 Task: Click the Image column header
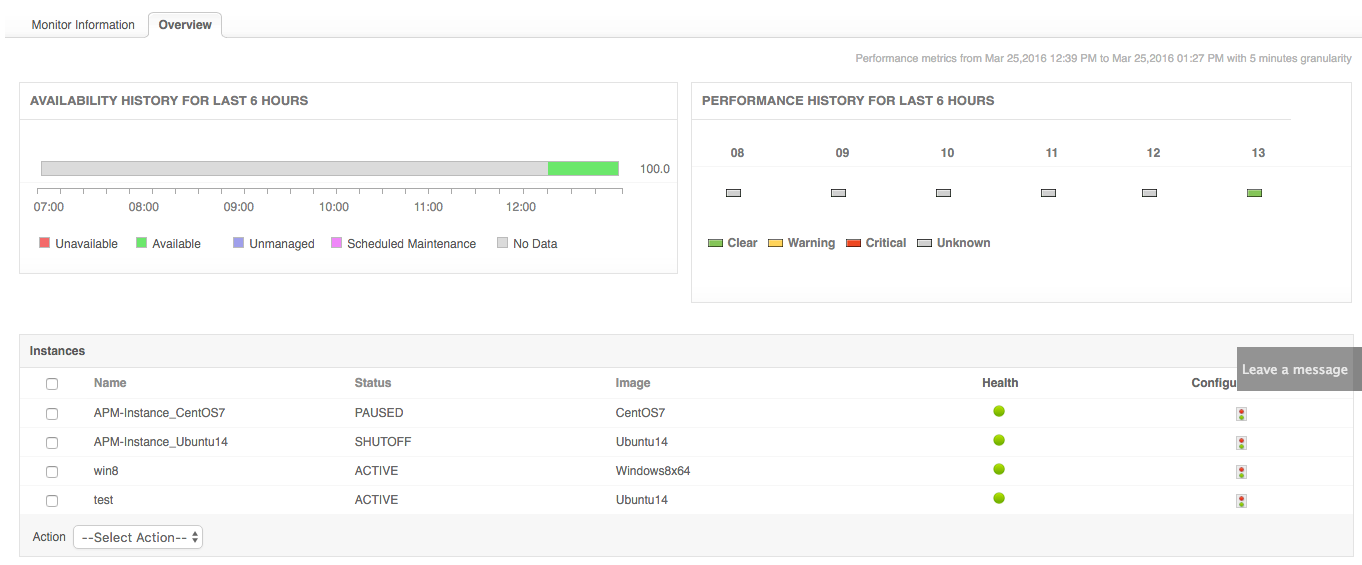633,383
